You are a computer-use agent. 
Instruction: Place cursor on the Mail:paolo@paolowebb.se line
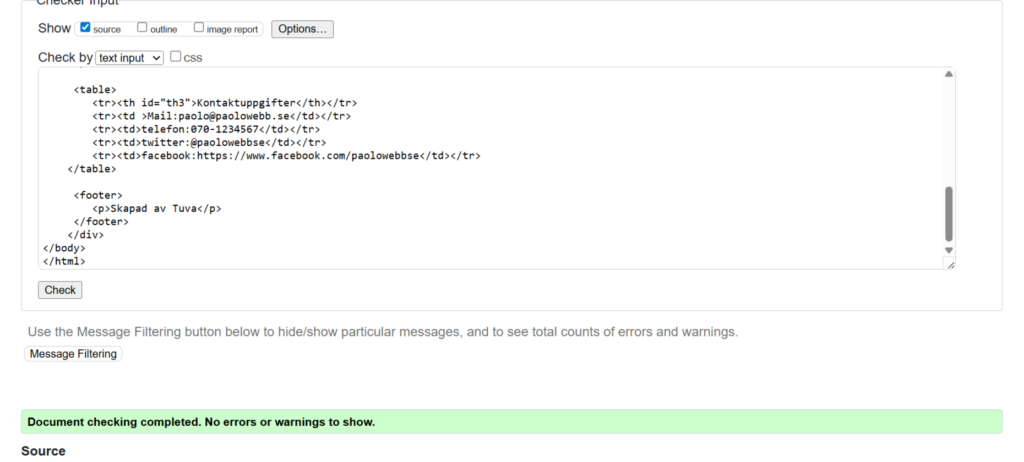click(221, 116)
